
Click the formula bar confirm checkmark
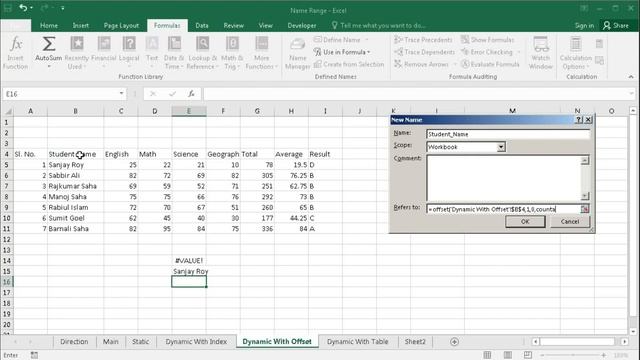pyautogui.click(x=172, y=94)
